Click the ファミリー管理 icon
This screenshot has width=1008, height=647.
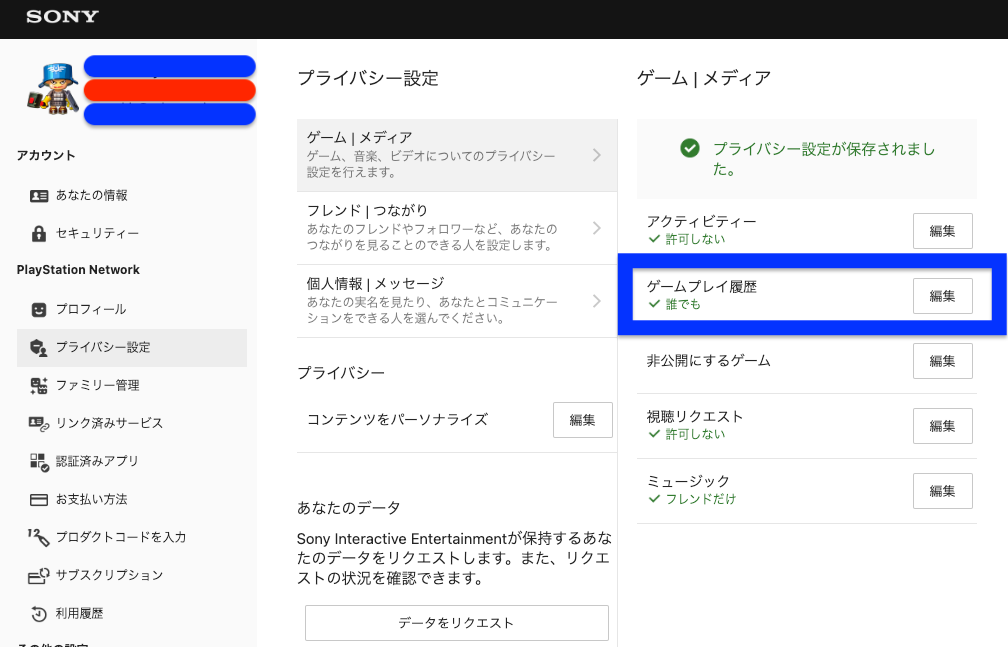pos(39,385)
